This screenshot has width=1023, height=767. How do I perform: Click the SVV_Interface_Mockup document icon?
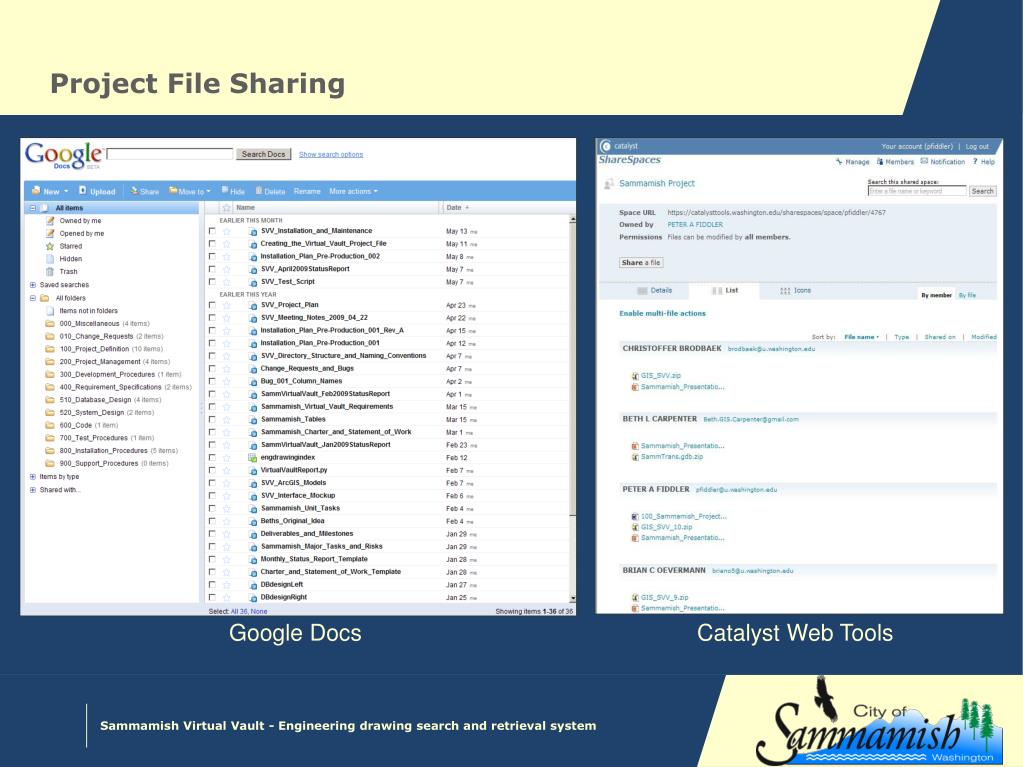(x=252, y=496)
